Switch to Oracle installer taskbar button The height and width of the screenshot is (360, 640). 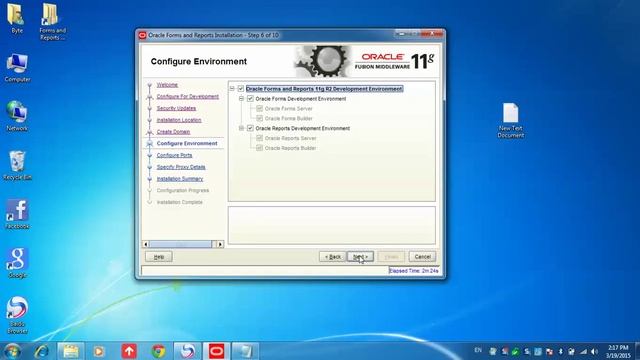(216, 351)
